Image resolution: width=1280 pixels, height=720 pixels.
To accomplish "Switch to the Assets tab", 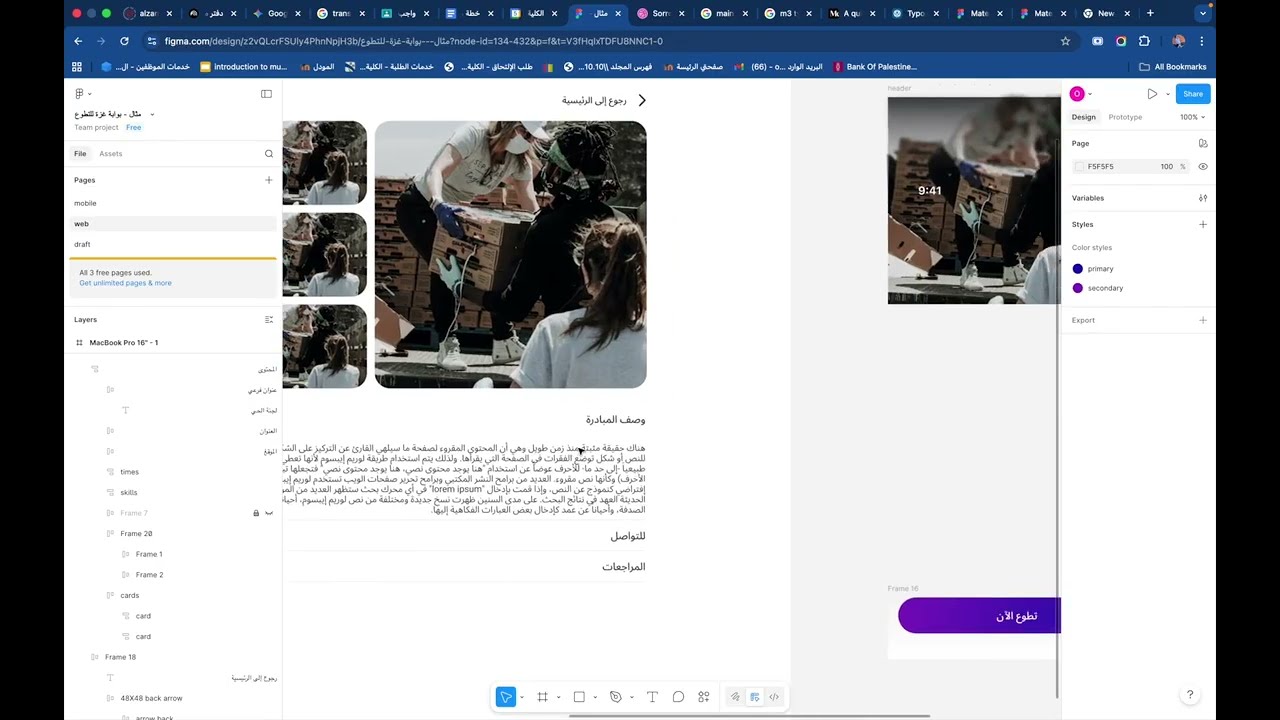I will point(110,154).
